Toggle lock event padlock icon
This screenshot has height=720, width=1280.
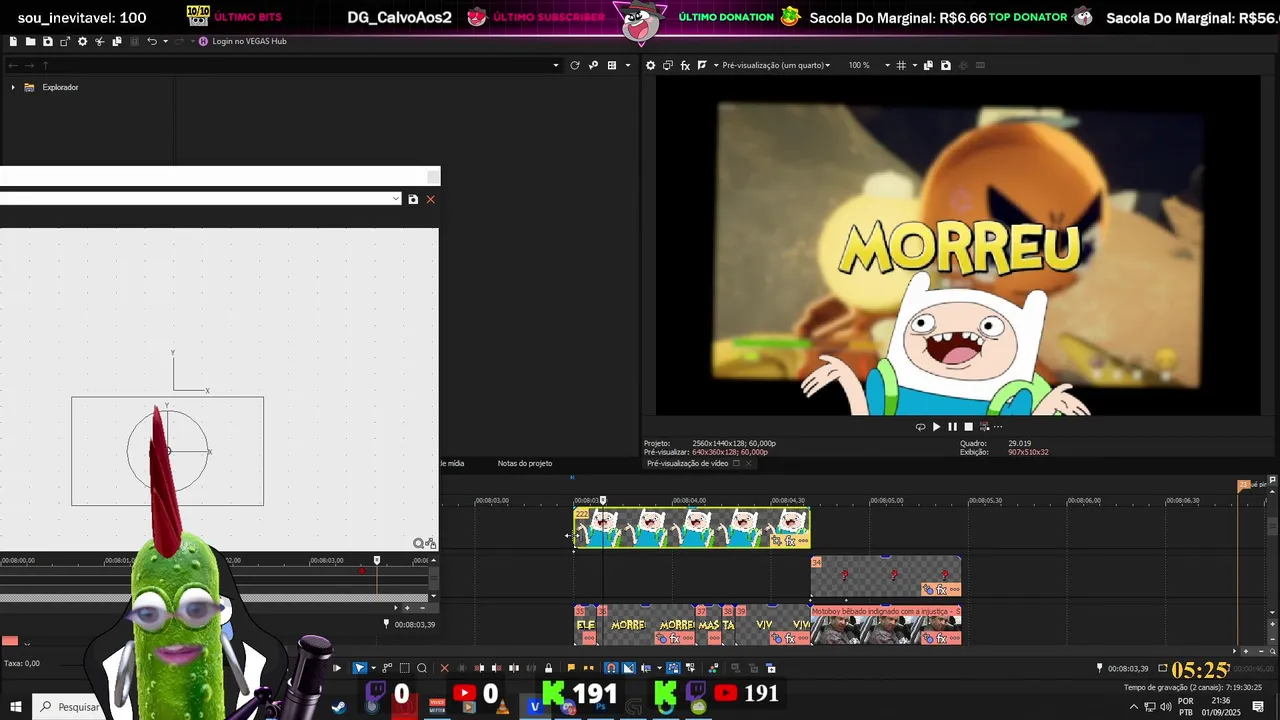pos(548,668)
